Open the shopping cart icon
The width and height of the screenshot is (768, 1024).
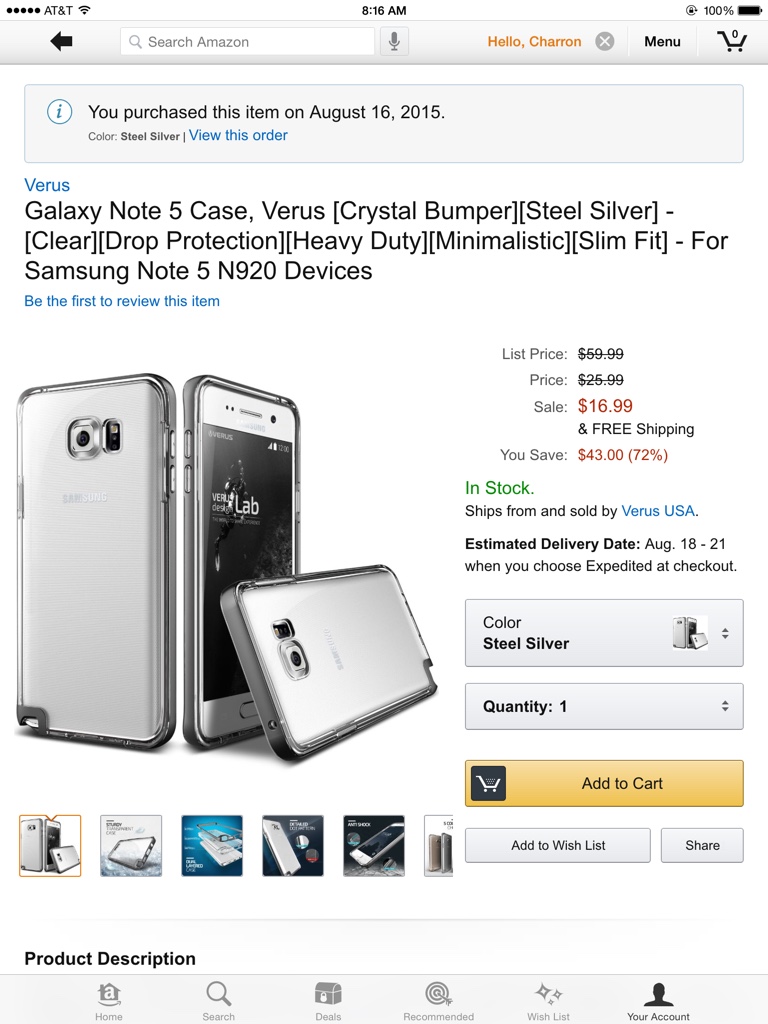coord(732,41)
